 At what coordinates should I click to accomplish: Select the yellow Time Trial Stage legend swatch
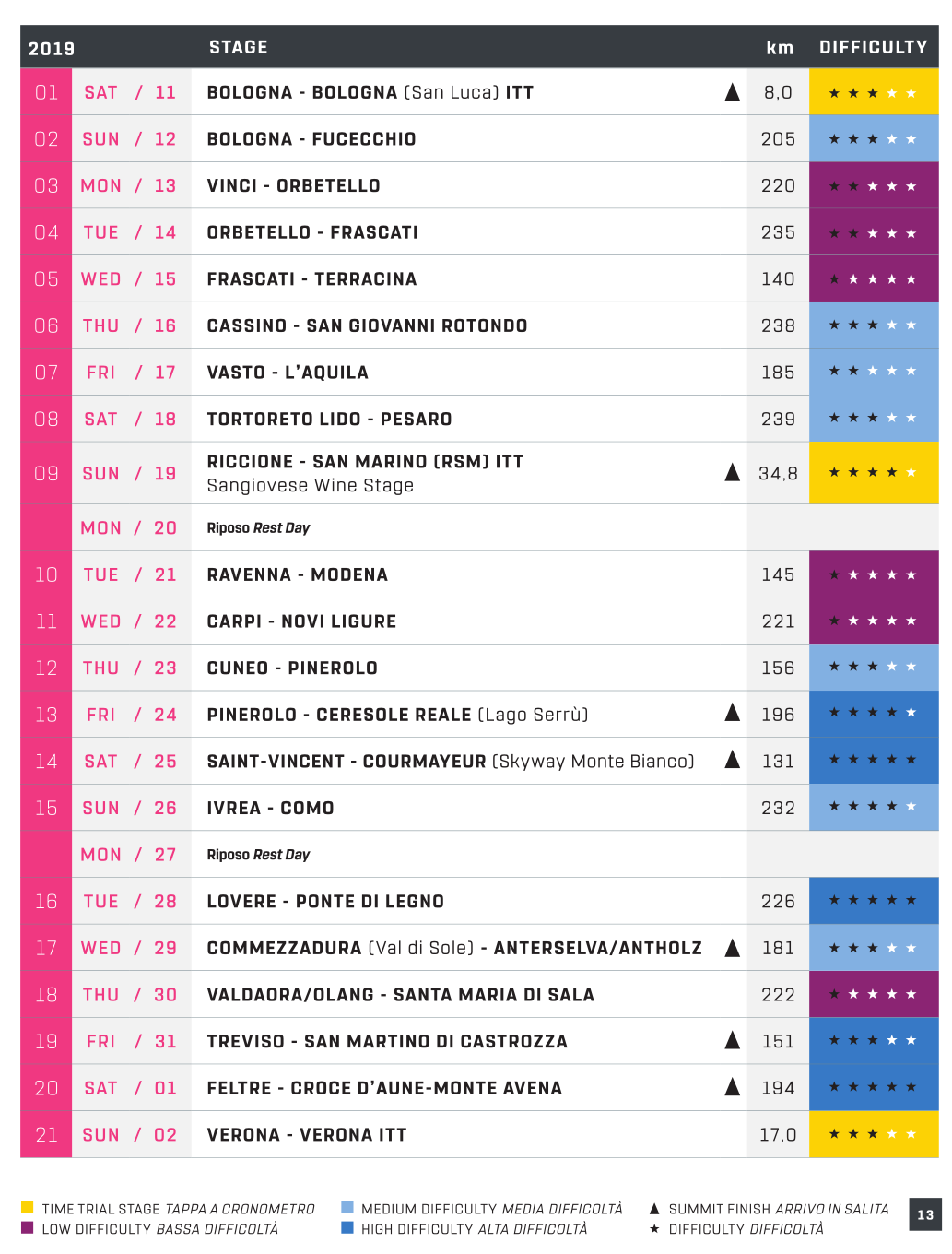pyautogui.click(x=28, y=1208)
